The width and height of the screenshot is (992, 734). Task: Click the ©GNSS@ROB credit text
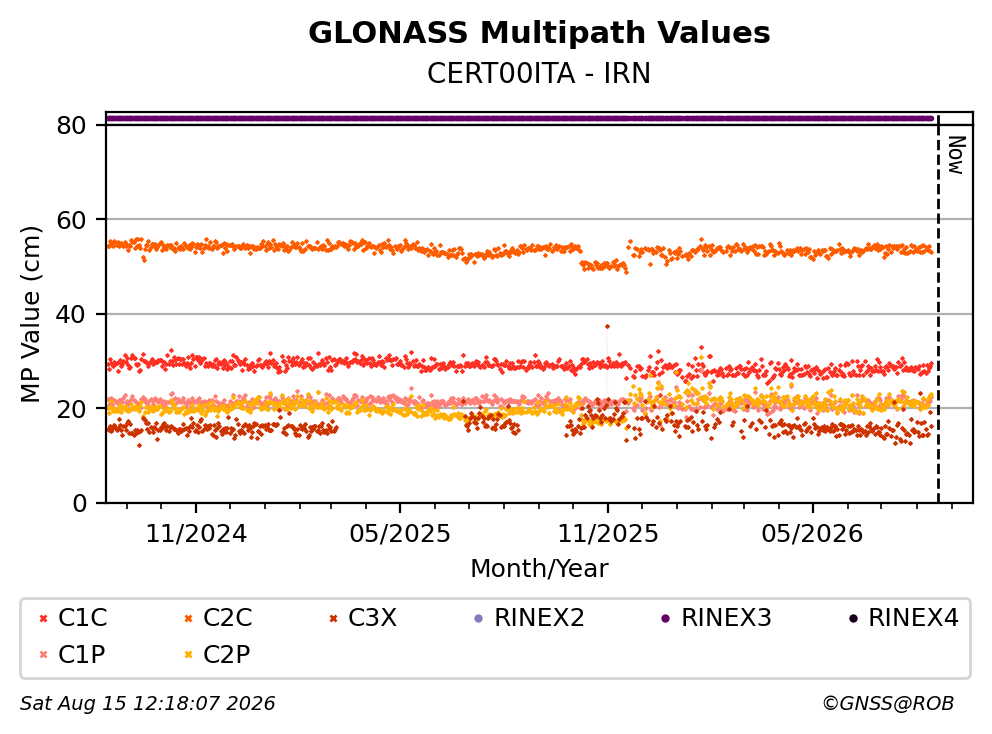tap(888, 704)
